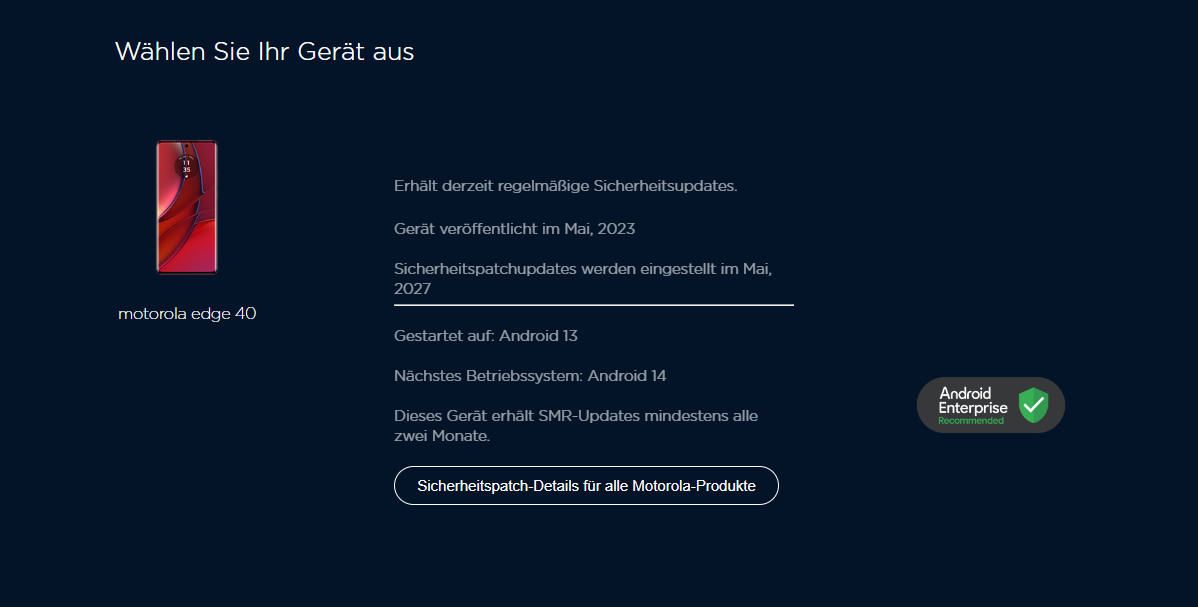Screen dimensions: 1198x607
Task: Click the text Erhält derzeit regelmäßige Sicherheitsupdates
Action: [x=565, y=186]
